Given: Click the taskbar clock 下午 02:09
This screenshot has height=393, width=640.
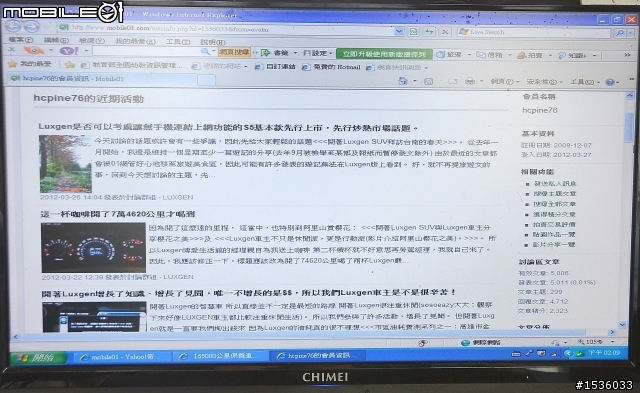Looking at the screenshot, I should [x=603, y=353].
